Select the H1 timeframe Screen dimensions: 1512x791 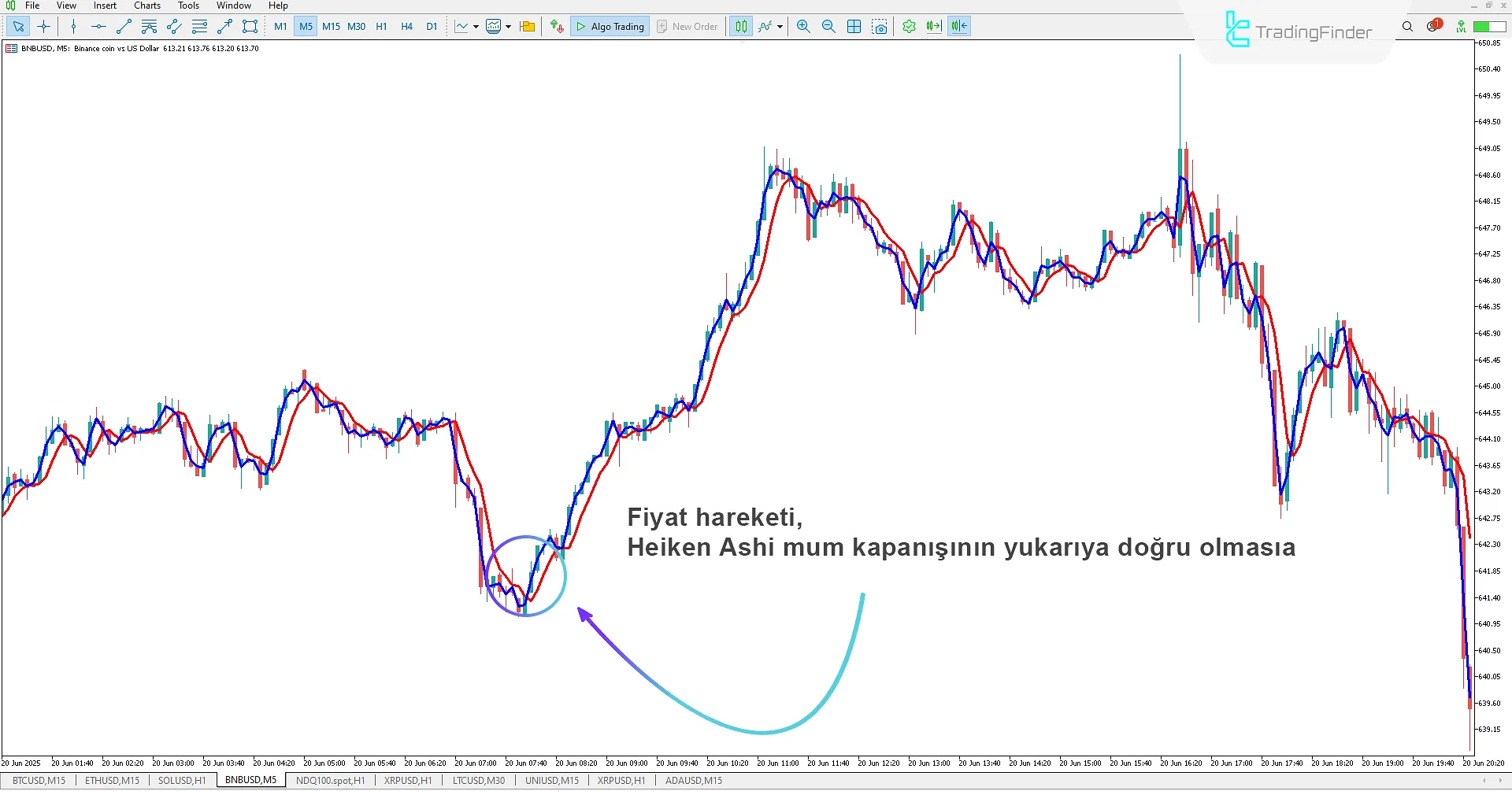pyautogui.click(x=381, y=26)
